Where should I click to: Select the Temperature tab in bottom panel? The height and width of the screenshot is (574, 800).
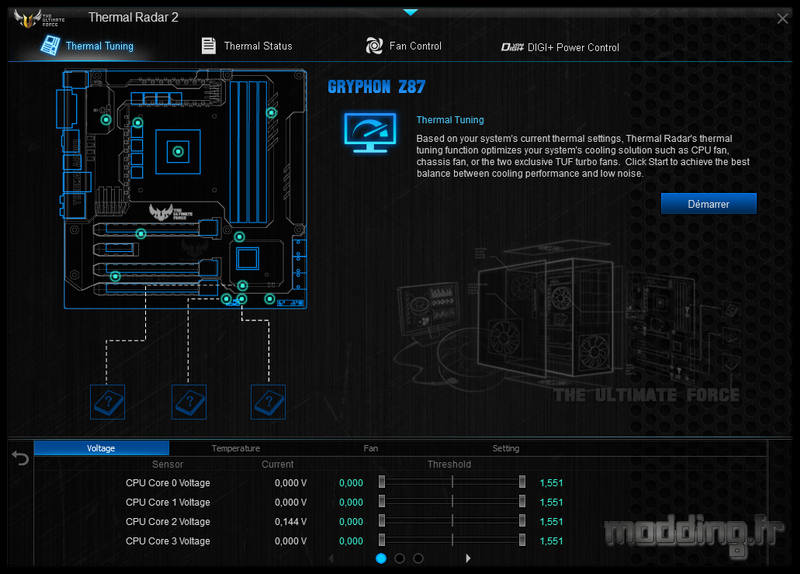(x=236, y=448)
